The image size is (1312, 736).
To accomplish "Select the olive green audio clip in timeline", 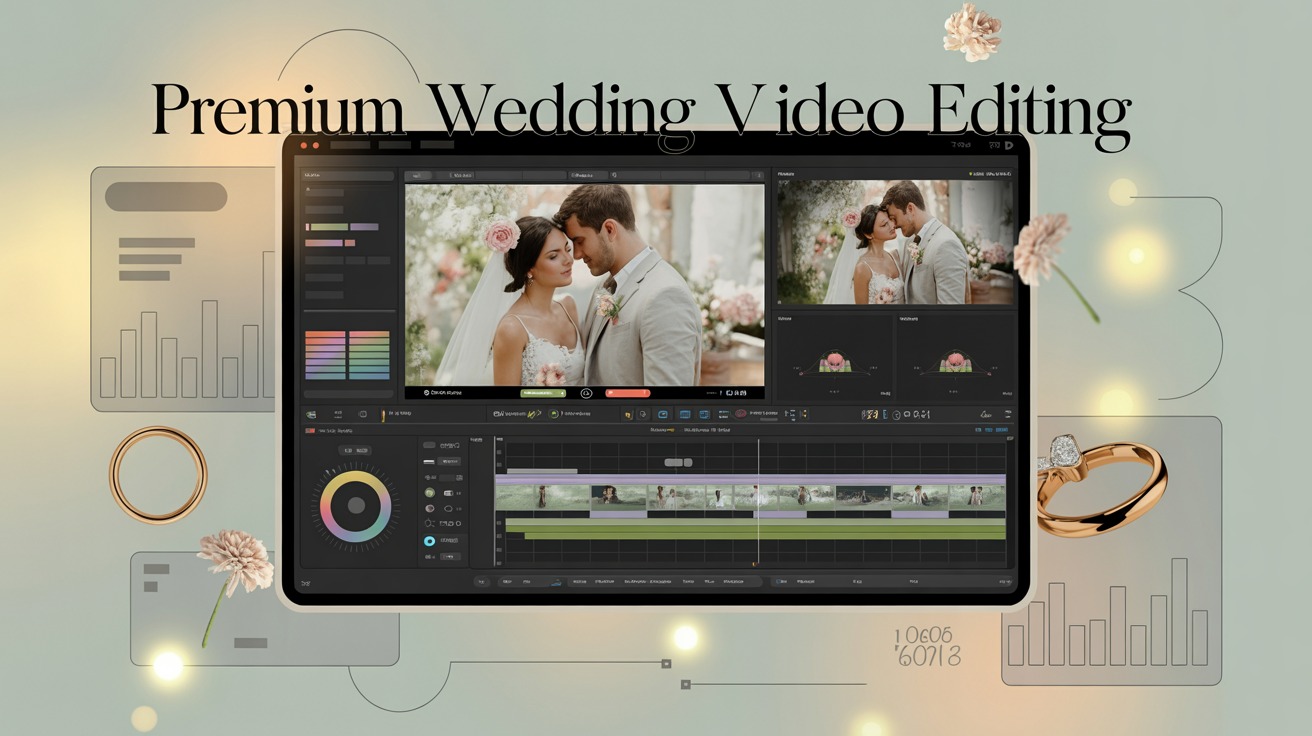I will (755, 529).
